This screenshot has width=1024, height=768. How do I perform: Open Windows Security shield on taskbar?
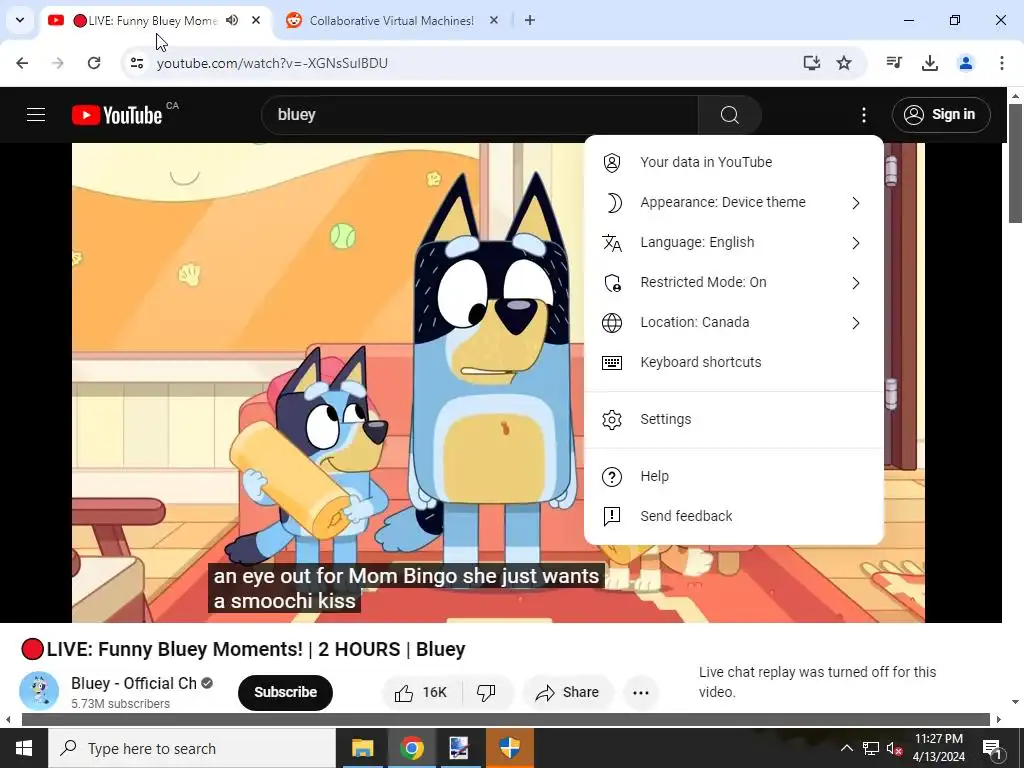click(509, 748)
